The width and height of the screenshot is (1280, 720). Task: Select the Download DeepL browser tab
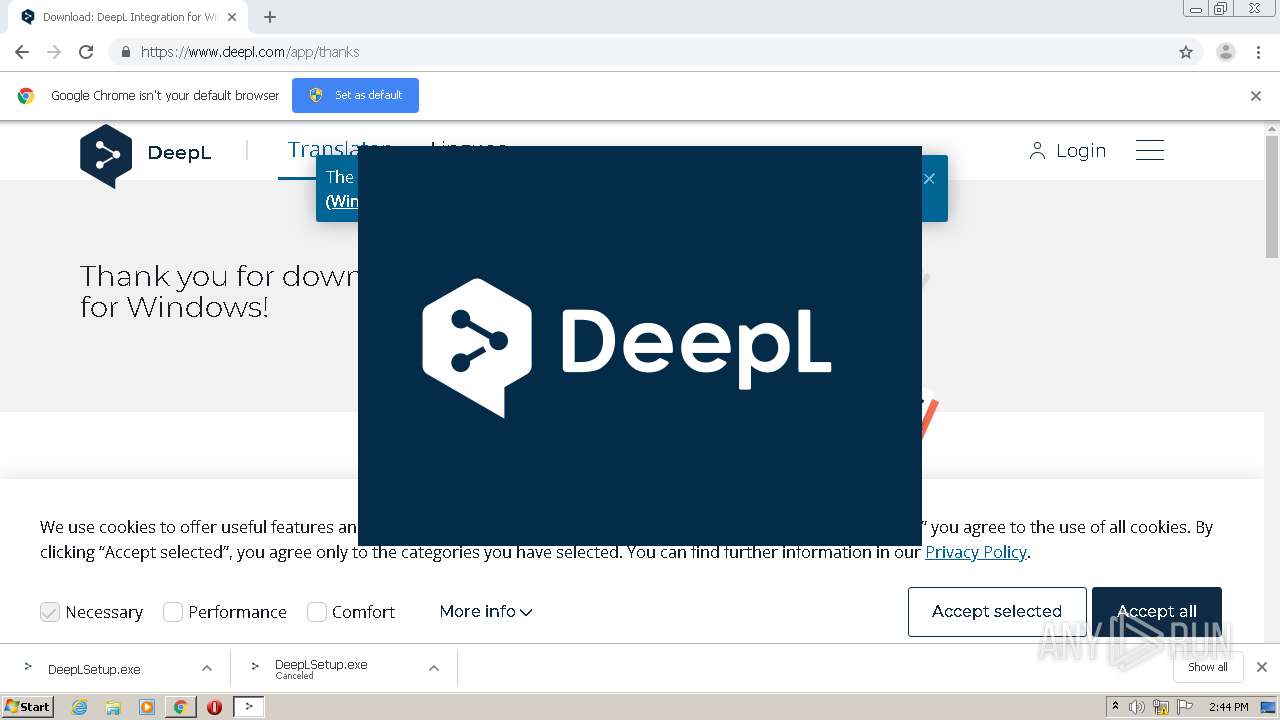128,17
